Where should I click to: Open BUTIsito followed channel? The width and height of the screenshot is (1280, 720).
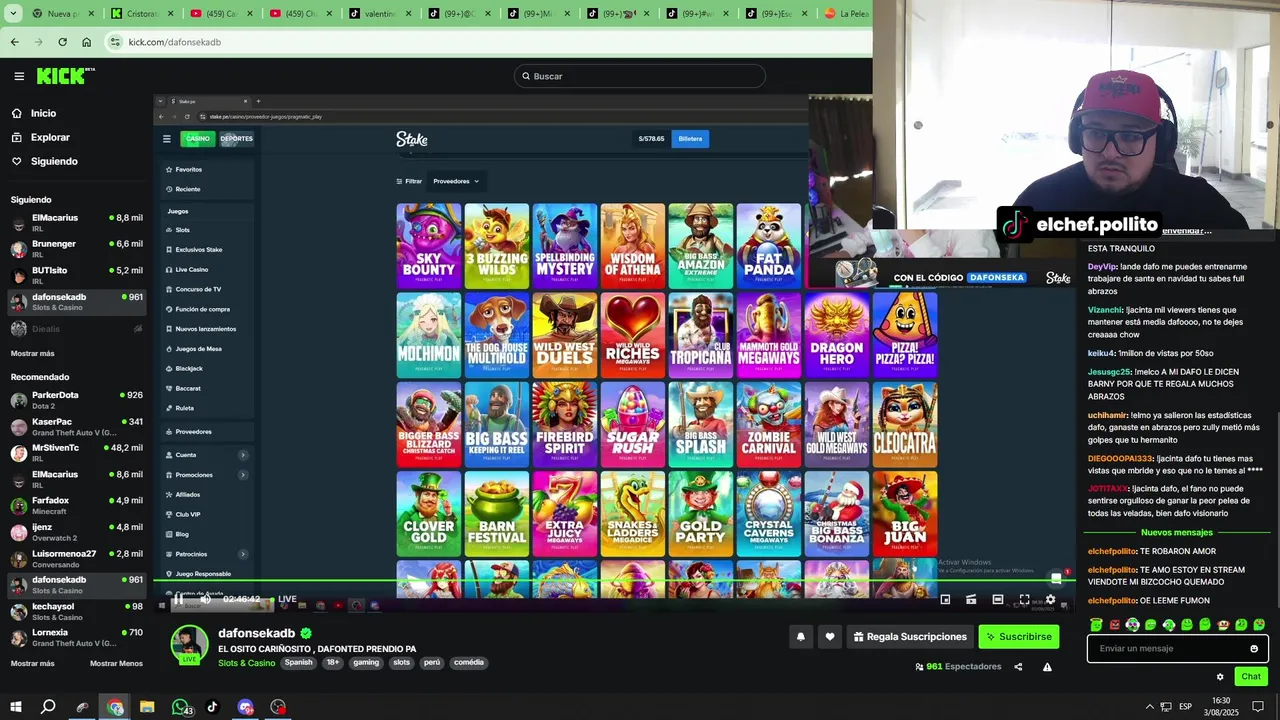pyautogui.click(x=76, y=276)
